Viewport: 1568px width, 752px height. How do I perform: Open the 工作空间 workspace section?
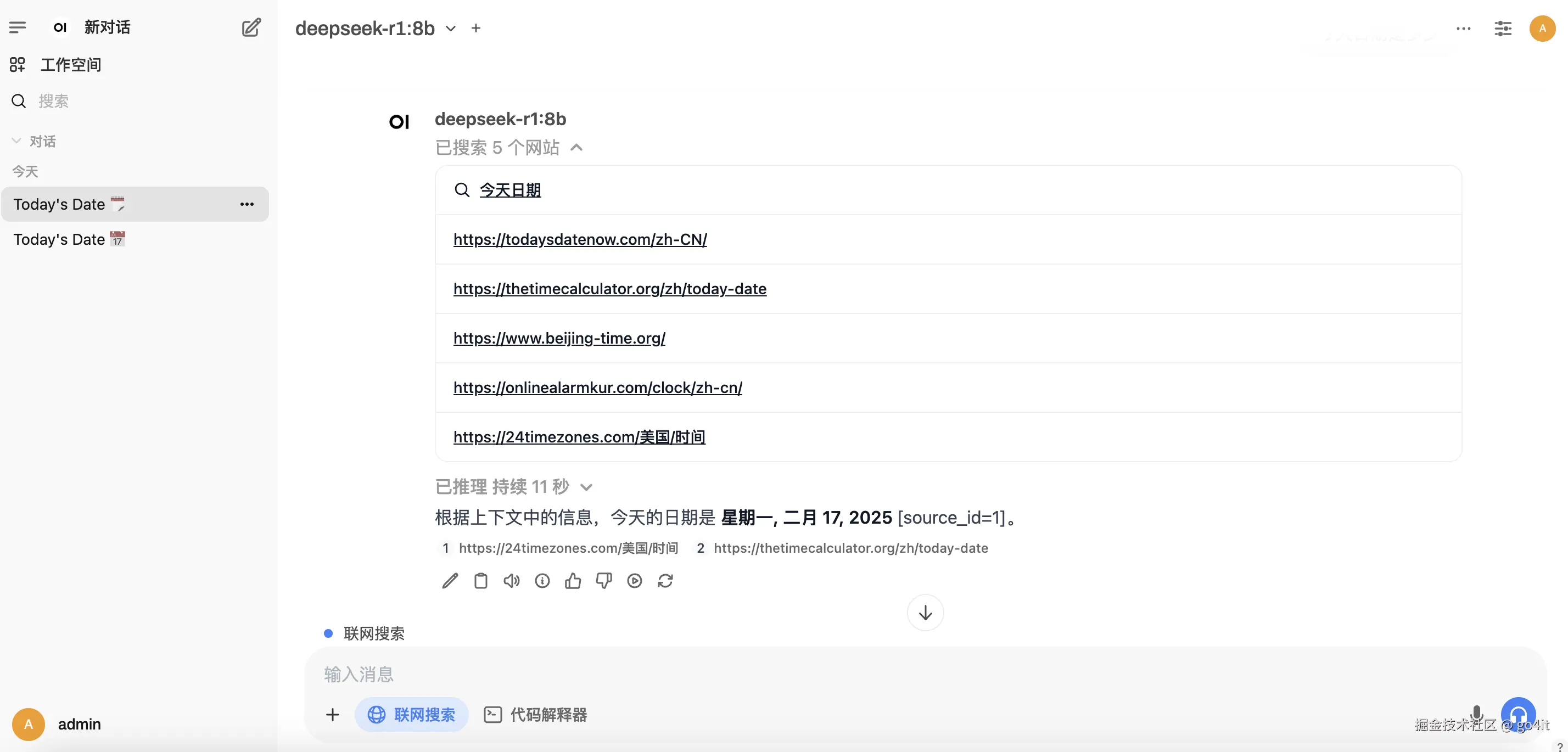71,64
